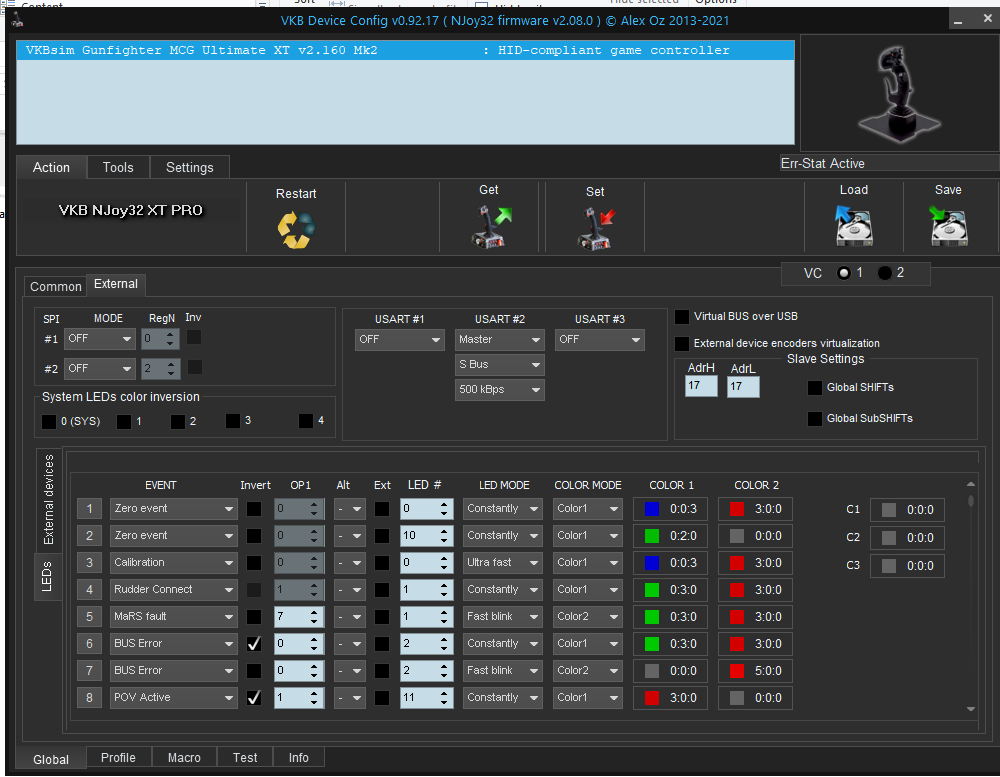This screenshot has height=777, width=1000.
Task: Click the LED table scrollbar down arrow
Action: 971,708
